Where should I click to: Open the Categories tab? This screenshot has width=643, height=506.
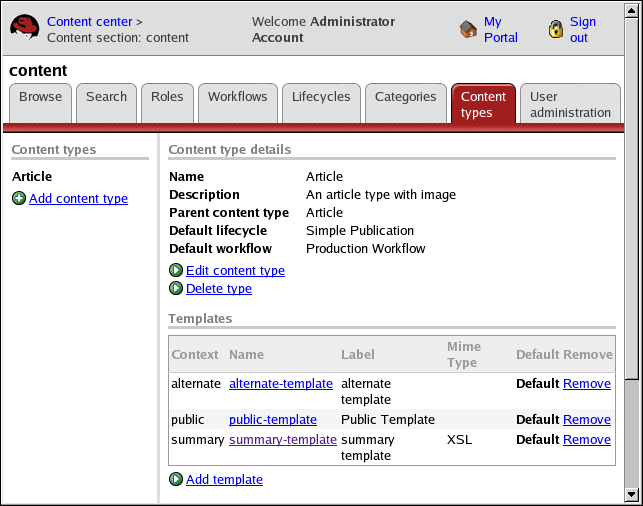(x=406, y=103)
